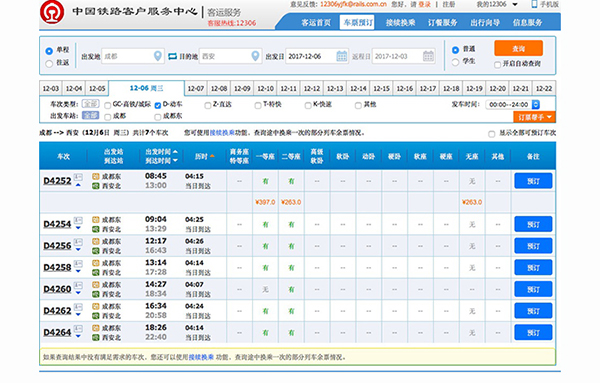The image size is (600, 383).
Task: Expand price details arrow for D4260
Action: 78,293
